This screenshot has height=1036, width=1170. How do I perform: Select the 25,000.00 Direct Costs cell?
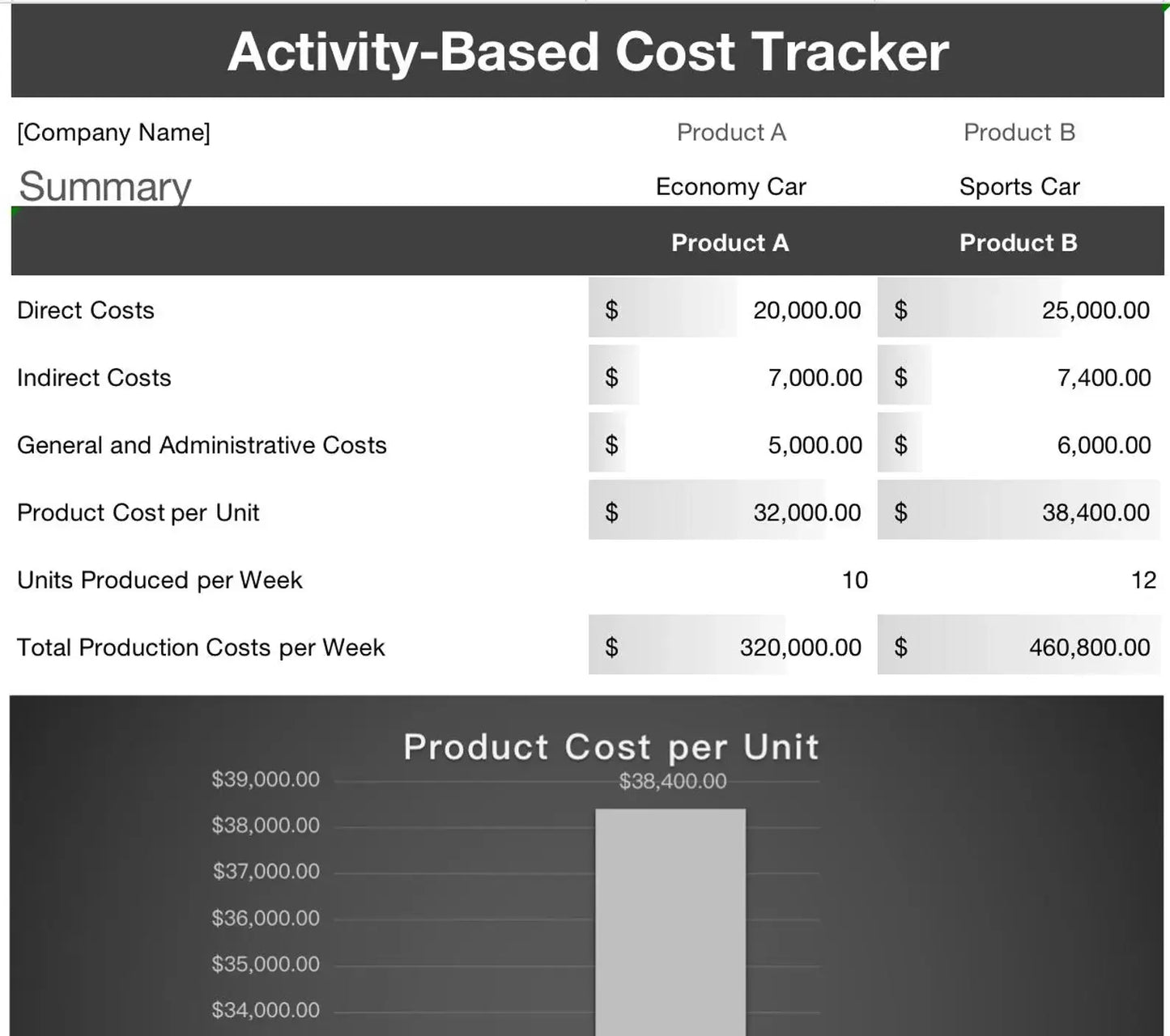point(1095,310)
